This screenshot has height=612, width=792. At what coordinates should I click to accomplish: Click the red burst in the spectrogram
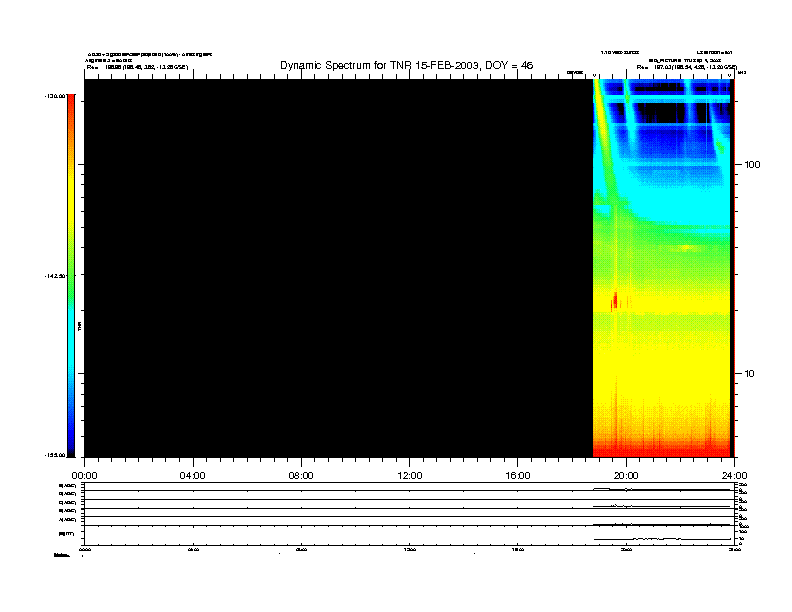[x=615, y=300]
